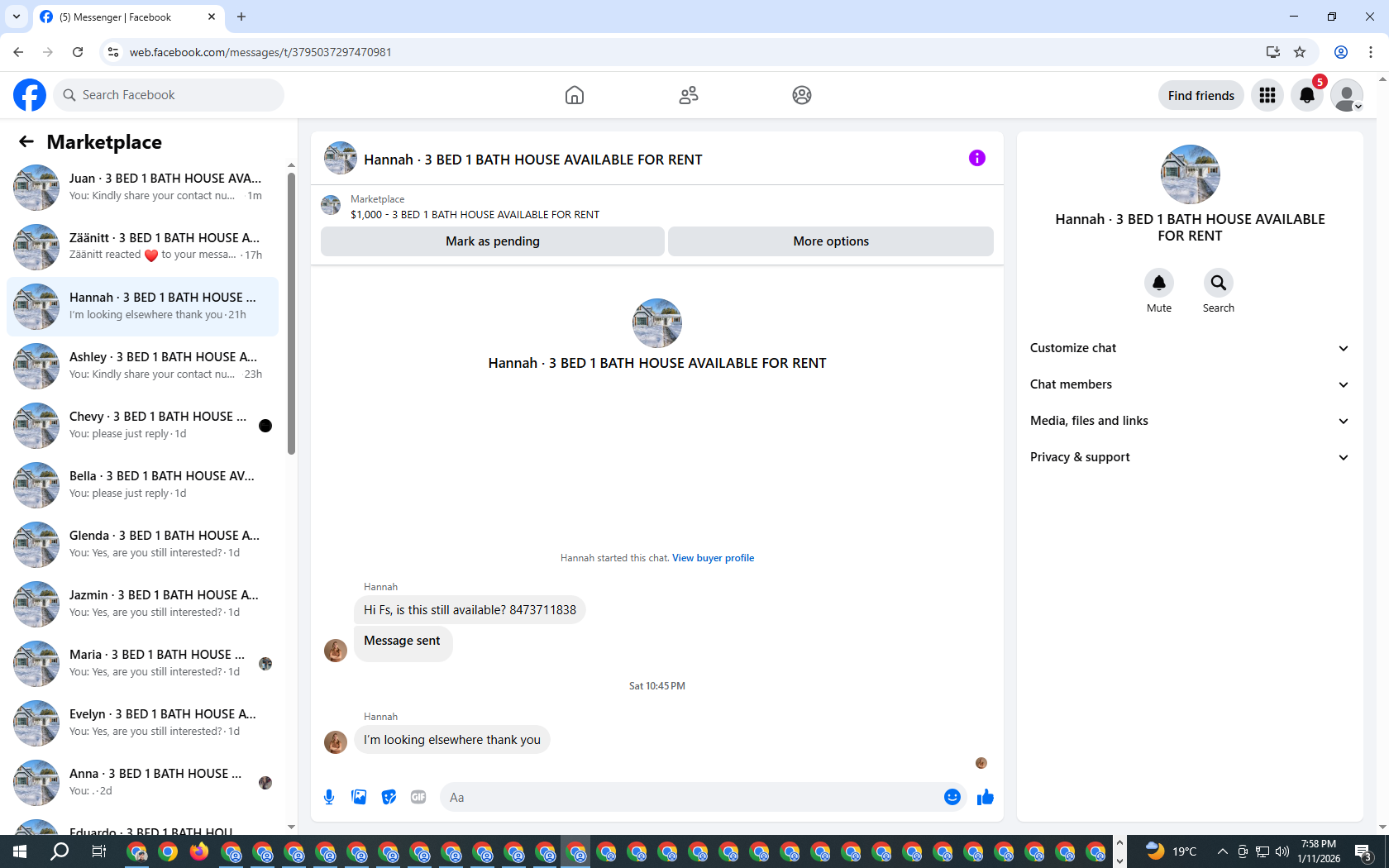Open Bella conversation in the list
Screen dimensions: 1389x868
click(x=142, y=484)
